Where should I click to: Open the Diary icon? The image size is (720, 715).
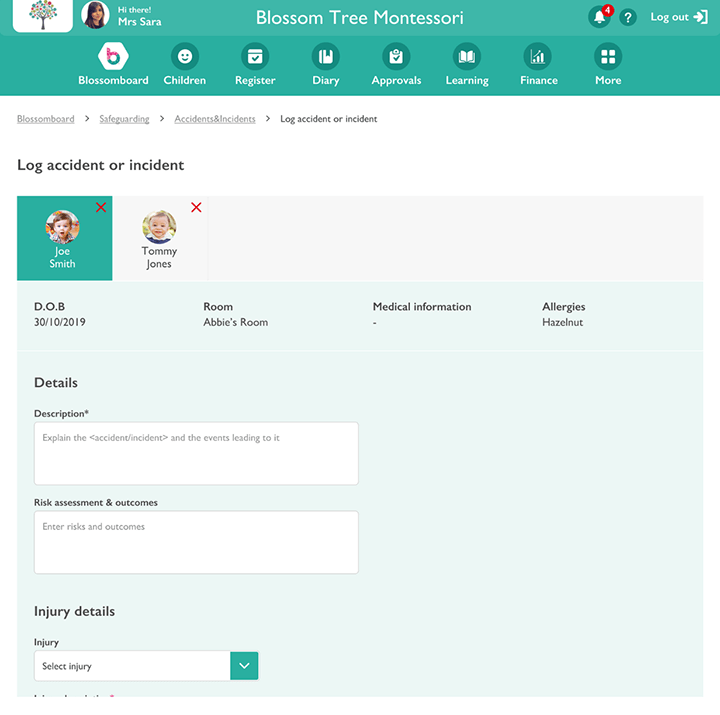click(325, 57)
